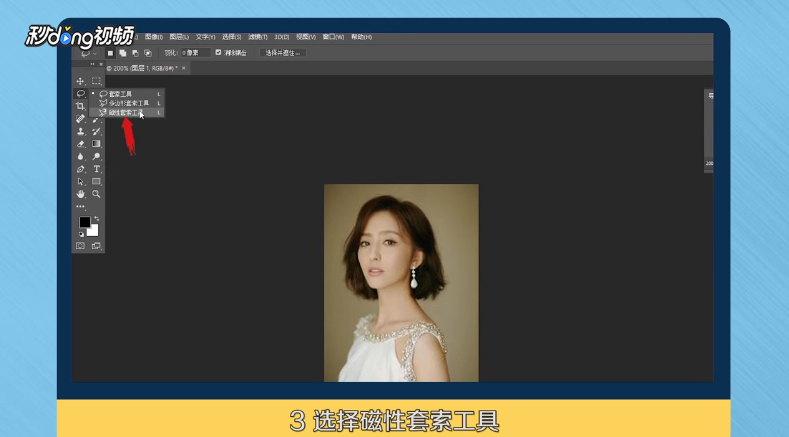The image size is (789, 437).
Task: Select the Lasso tool in the toolbox
Action: tap(81, 94)
